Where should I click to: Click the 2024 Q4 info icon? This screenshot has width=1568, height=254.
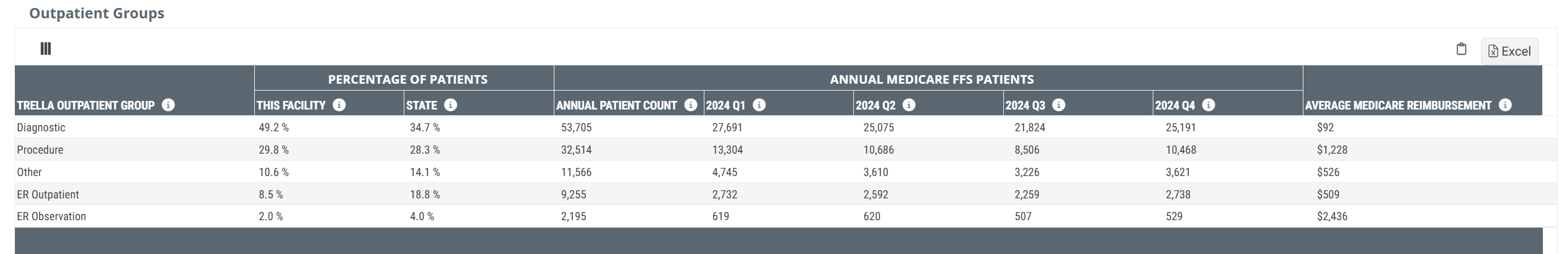pyautogui.click(x=1209, y=105)
